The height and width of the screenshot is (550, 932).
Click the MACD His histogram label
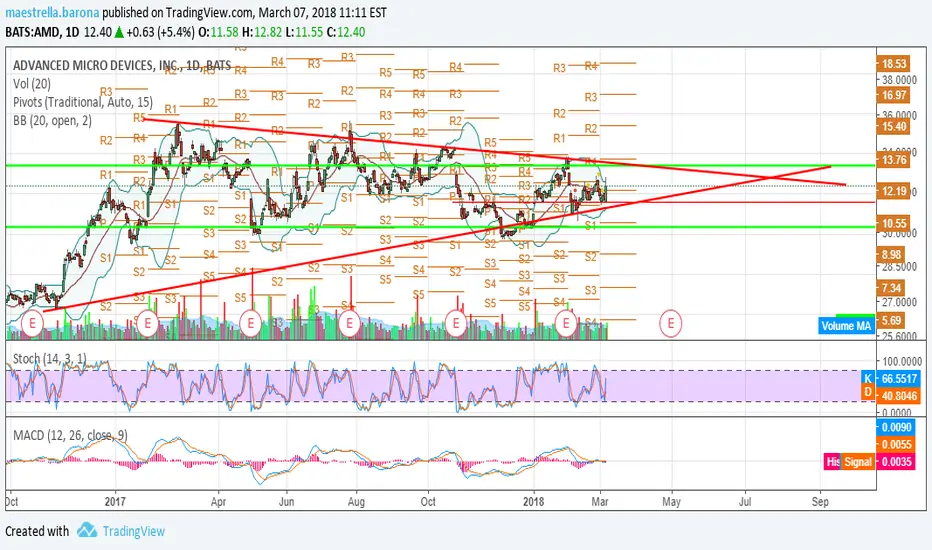click(833, 461)
